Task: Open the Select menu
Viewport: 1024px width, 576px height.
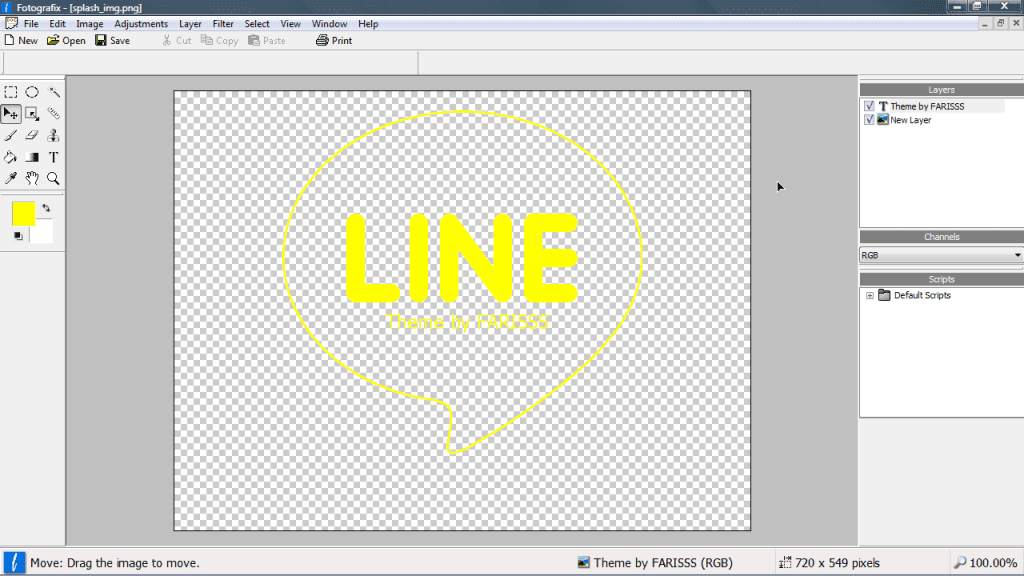Action: pyautogui.click(x=257, y=24)
